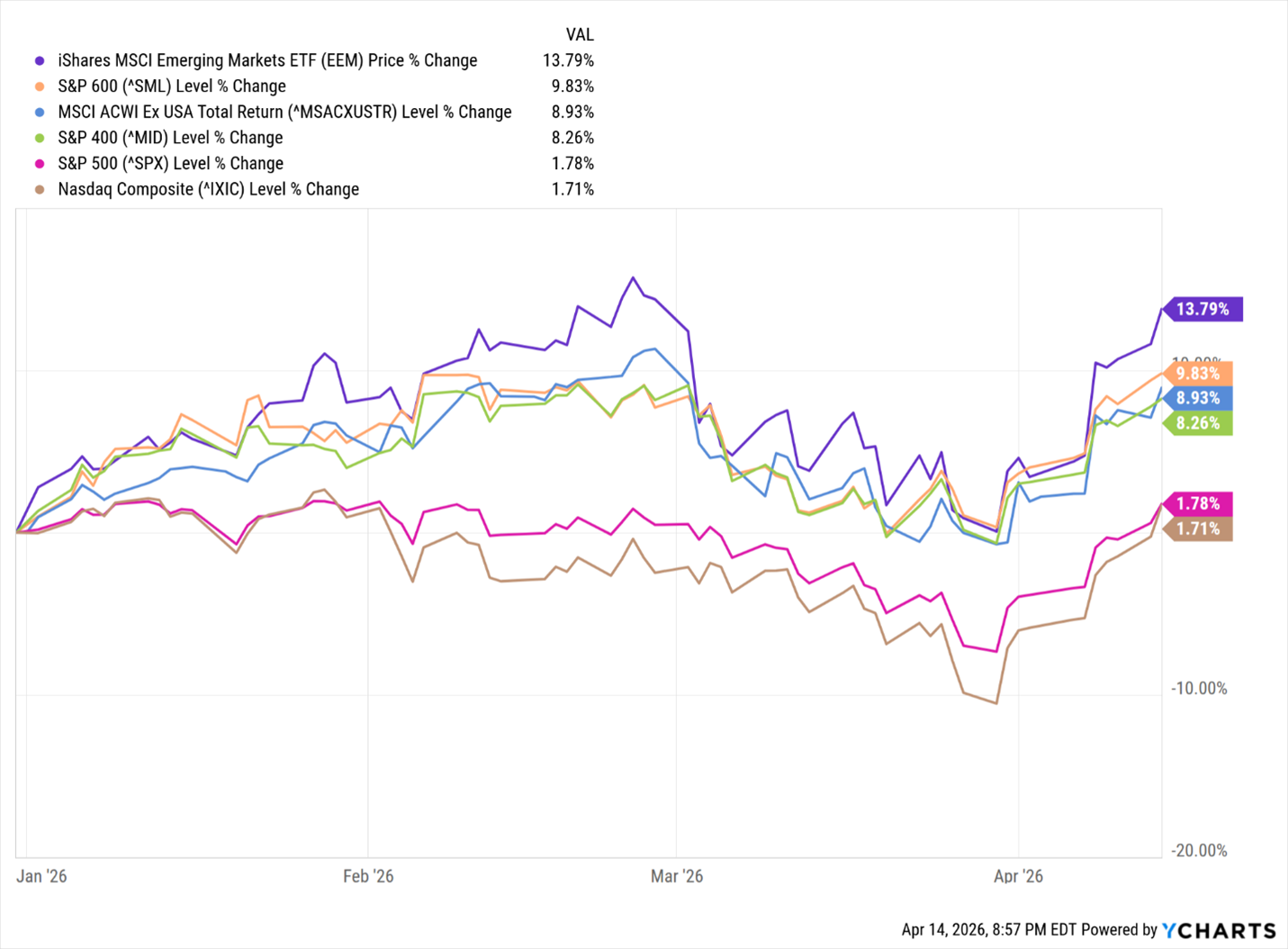
Task: Click the pink S&P 500 legend dot
Action: click(40, 164)
